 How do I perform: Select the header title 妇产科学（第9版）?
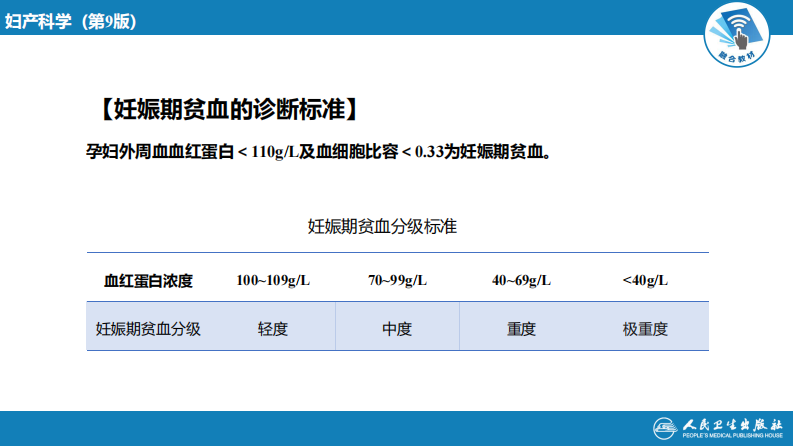coord(71,21)
